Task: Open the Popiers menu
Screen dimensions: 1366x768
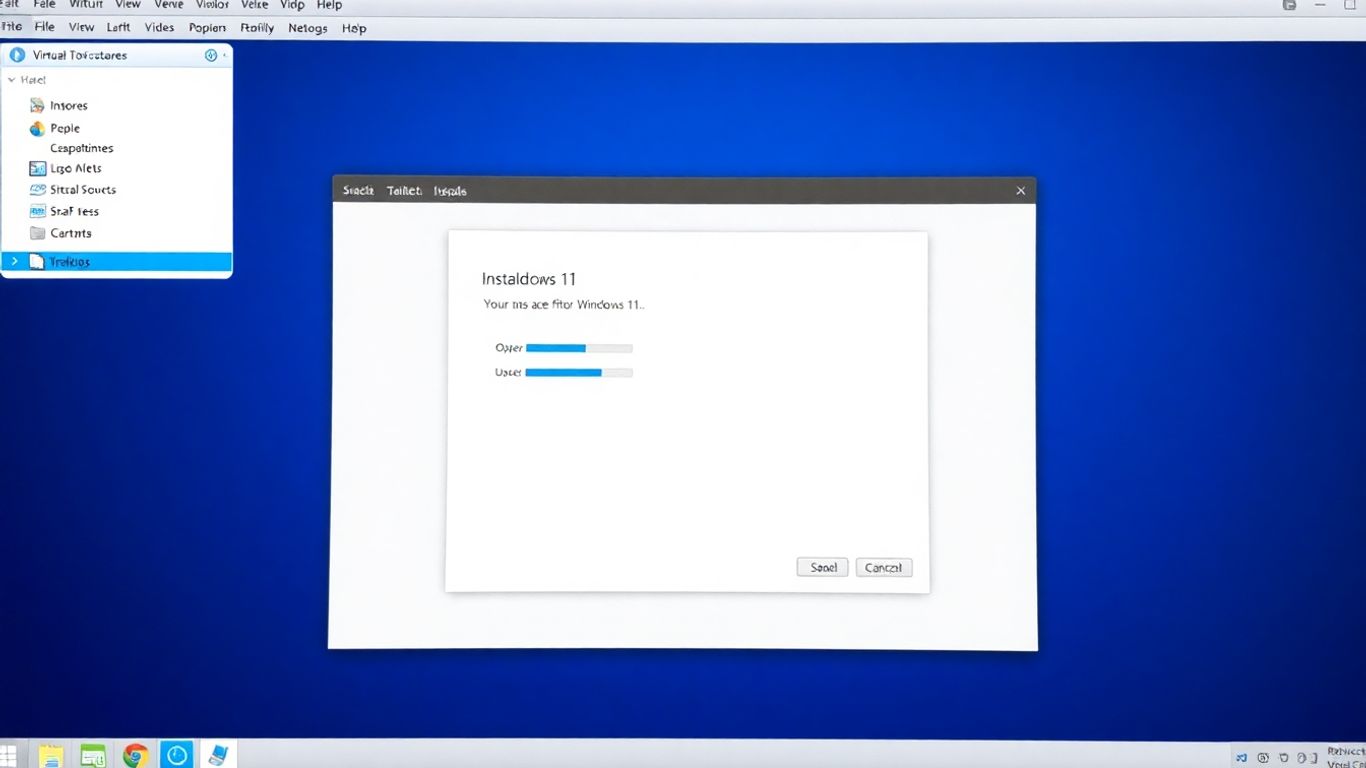Action: tap(207, 28)
